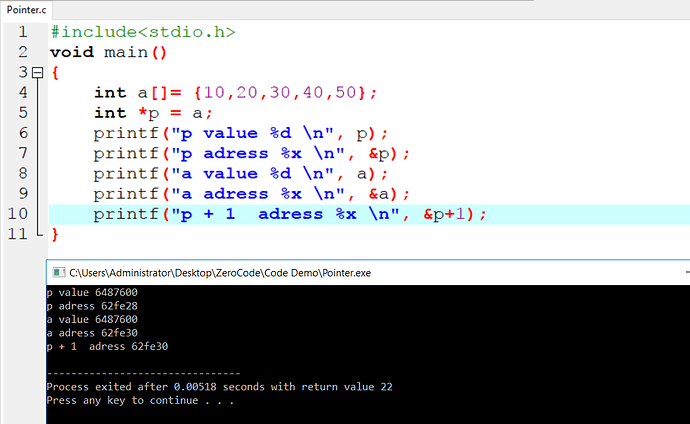
Task: Place cursor on the #include<stdio.h> line
Action: 142,32
